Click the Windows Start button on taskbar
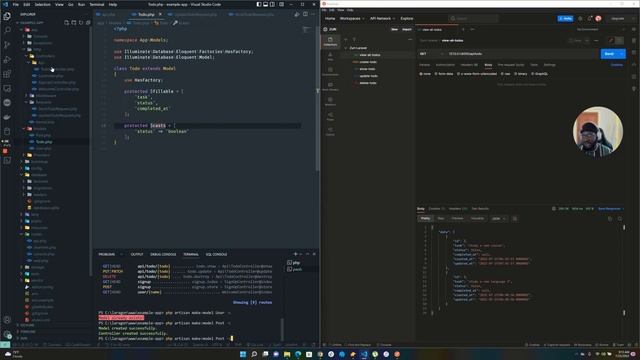This screenshot has height=360, width=640. [243, 354]
